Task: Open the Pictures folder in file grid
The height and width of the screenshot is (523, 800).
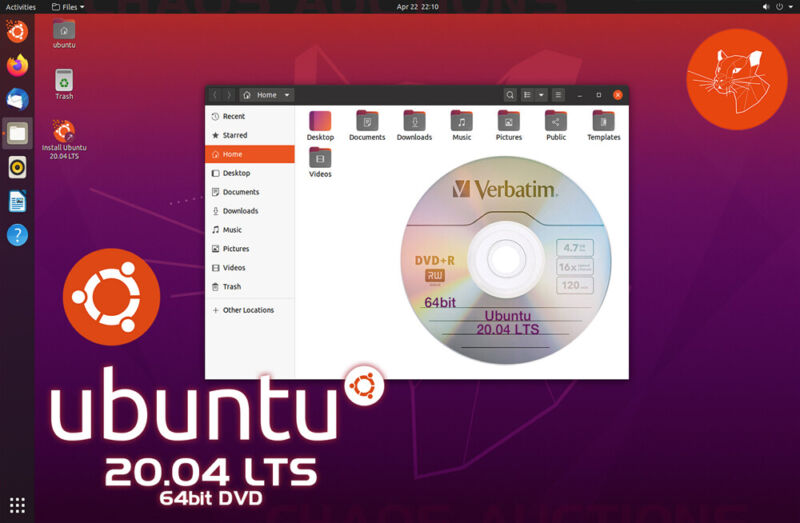Action: 509,126
